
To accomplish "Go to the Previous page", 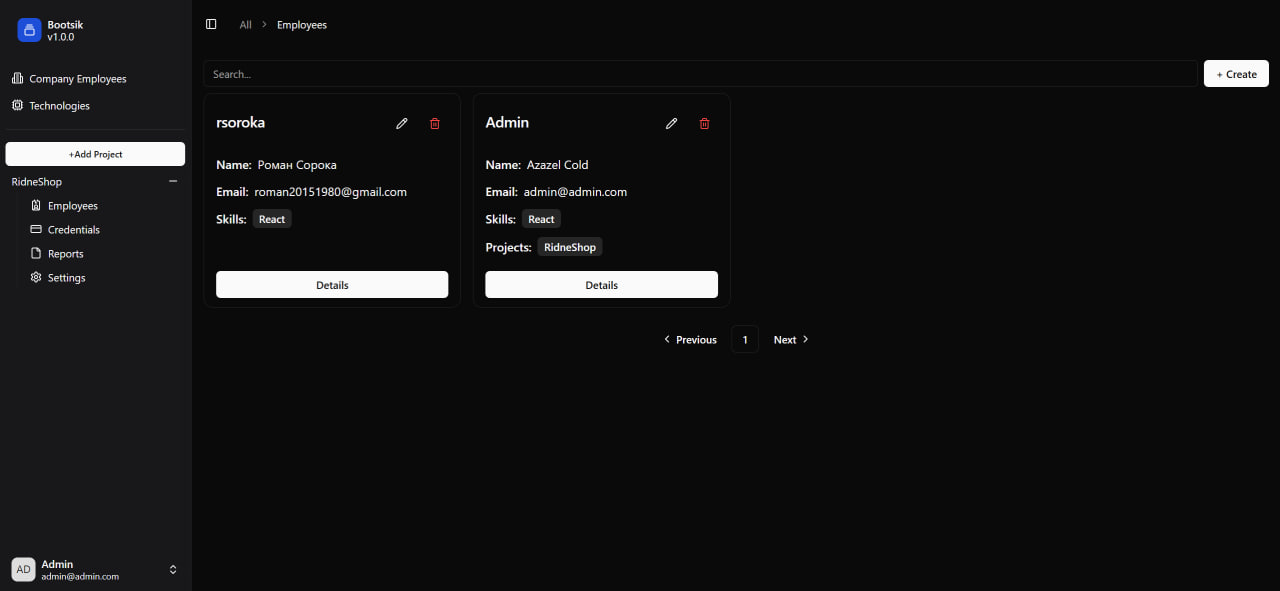I will tap(690, 339).
